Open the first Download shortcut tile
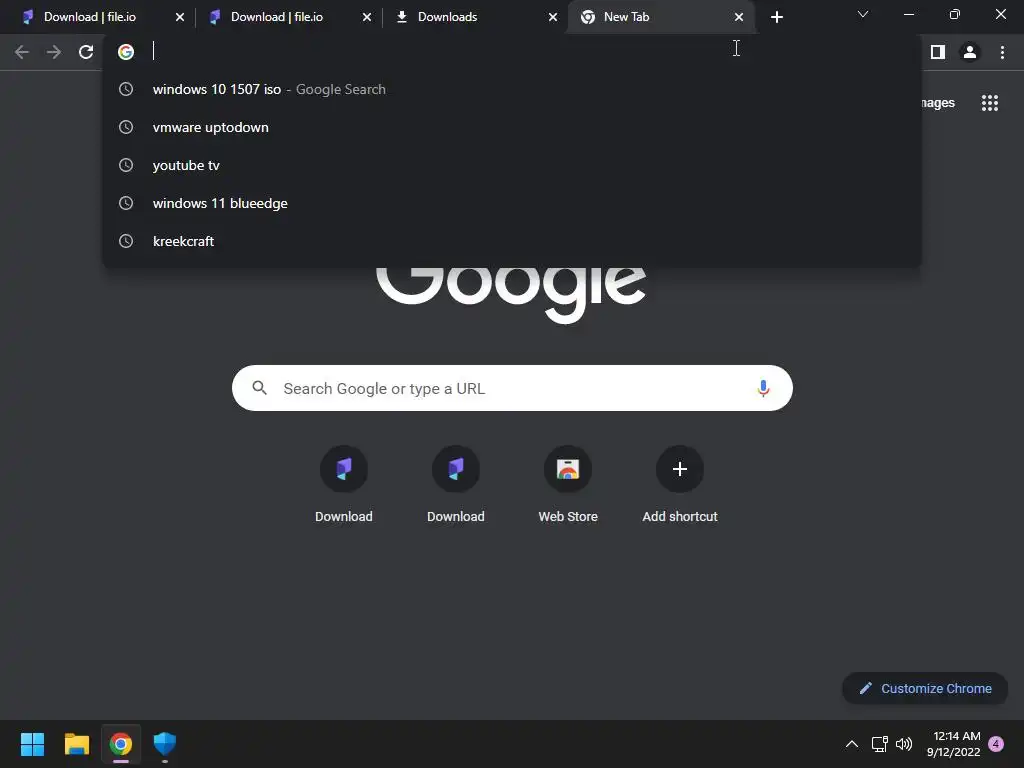The width and height of the screenshot is (1024, 768). 344,484
